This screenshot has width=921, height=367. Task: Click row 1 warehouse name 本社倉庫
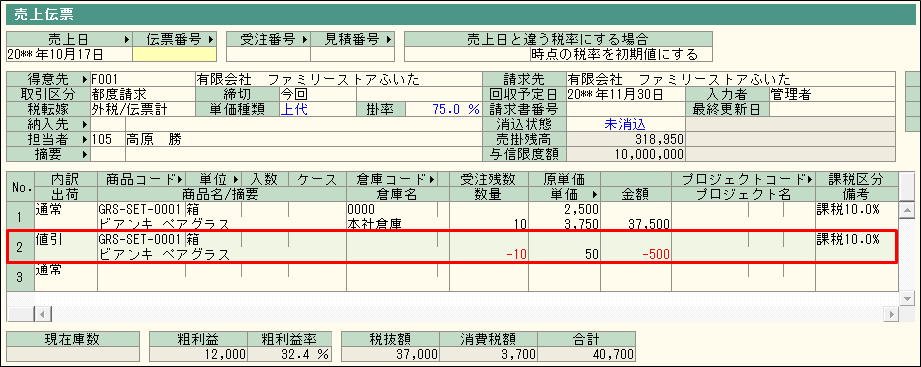point(397,224)
